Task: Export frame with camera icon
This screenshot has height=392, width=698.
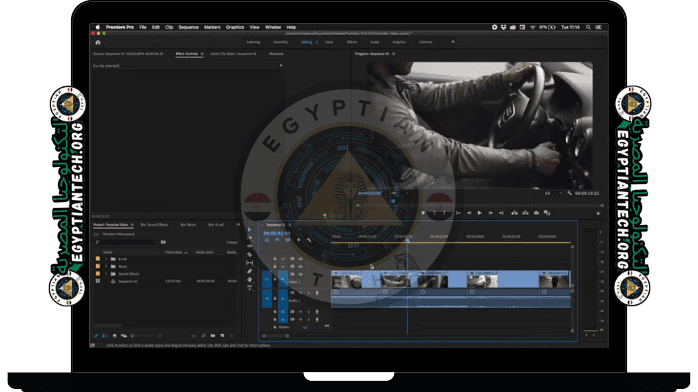Action: coord(536,213)
